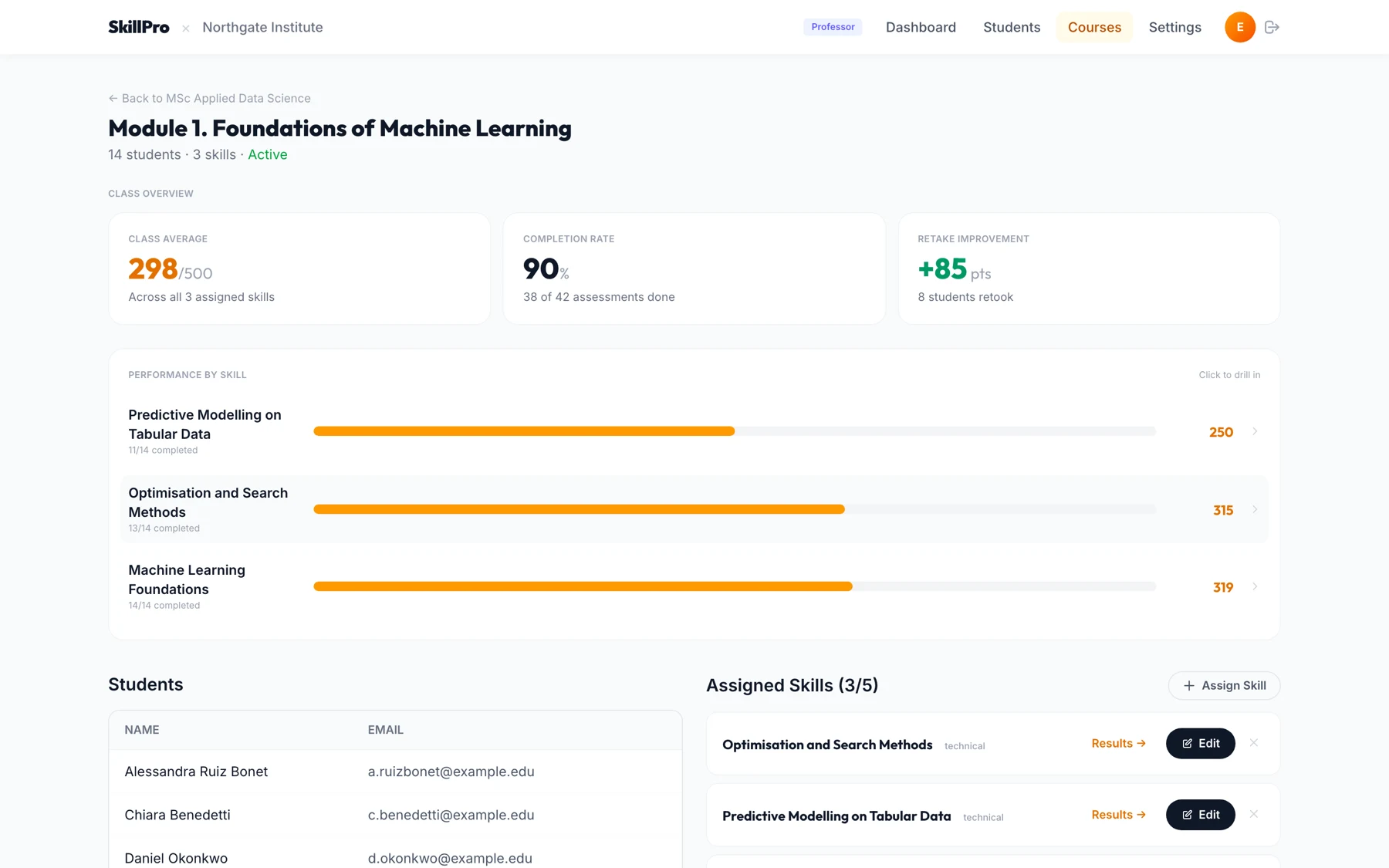Click the NAME column header

tap(142, 730)
